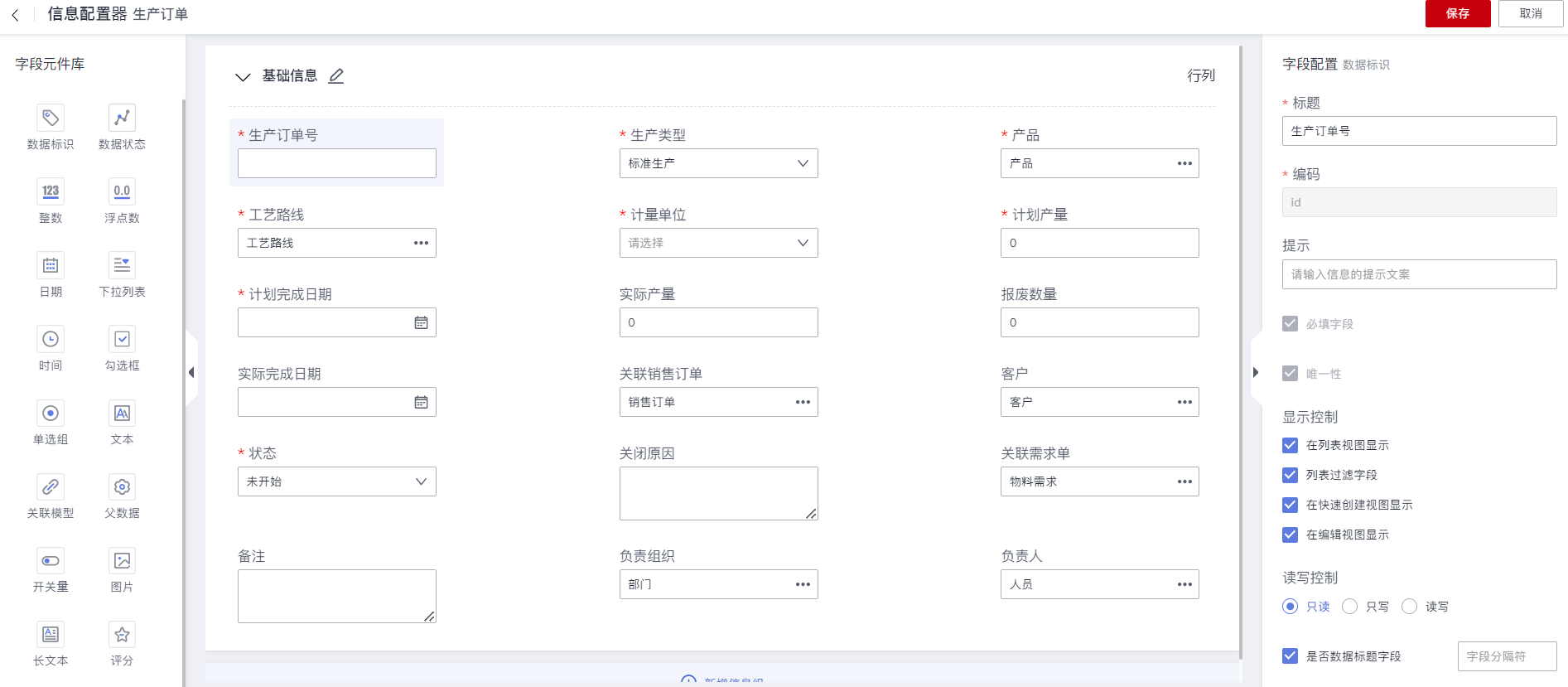Click the 提示 text input field

1418,274
